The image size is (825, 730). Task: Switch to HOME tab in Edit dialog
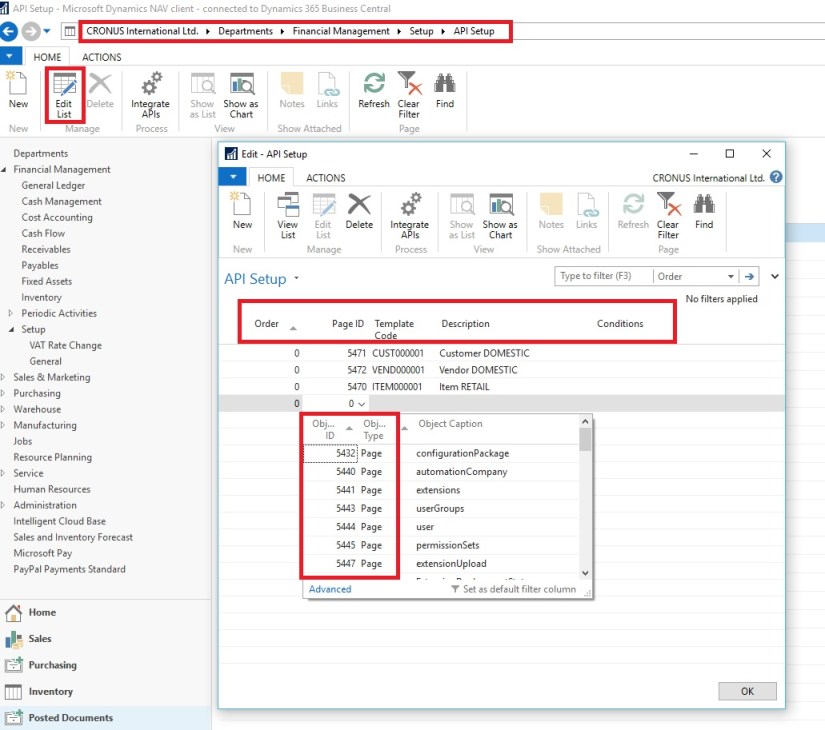[271, 178]
